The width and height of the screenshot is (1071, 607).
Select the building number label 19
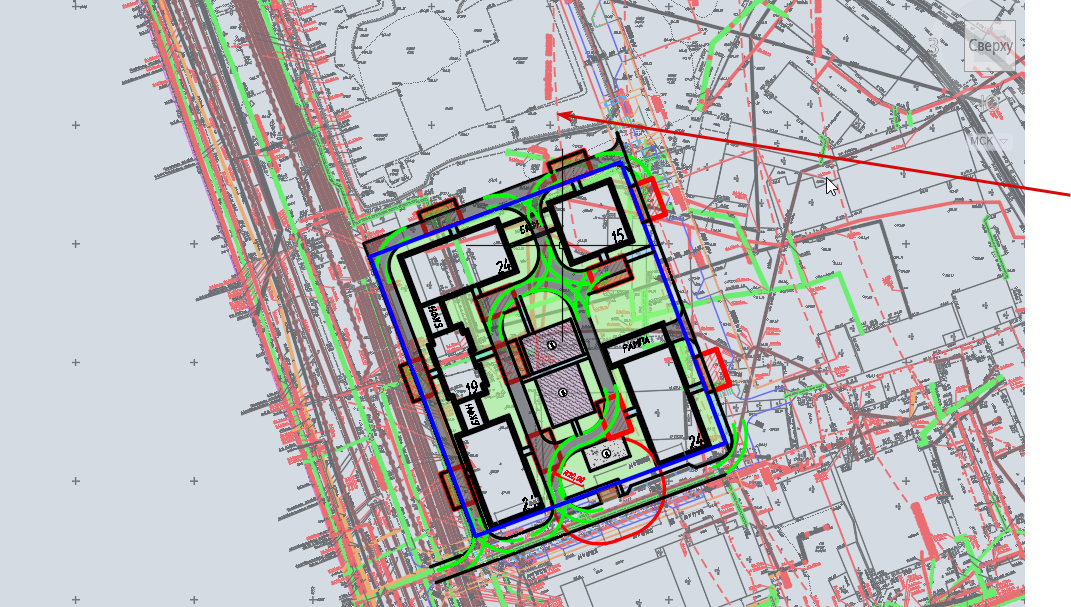(471, 389)
